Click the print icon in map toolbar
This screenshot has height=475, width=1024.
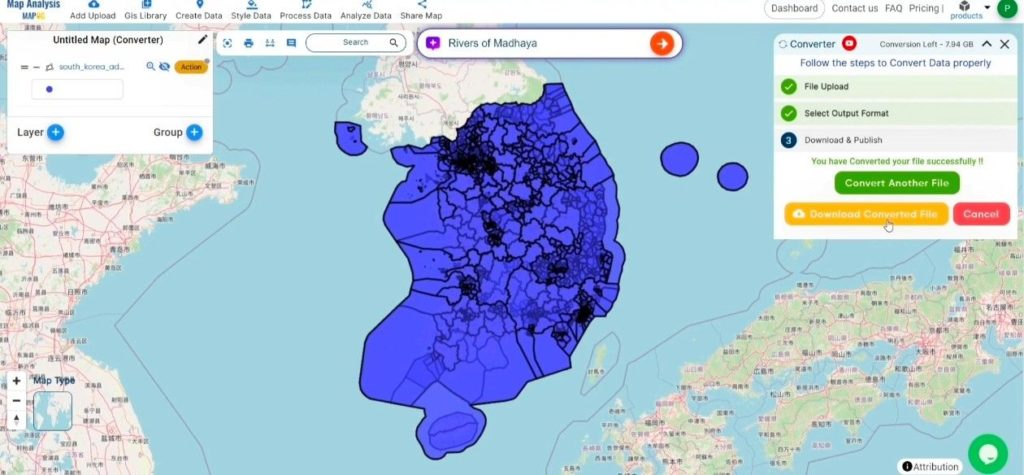click(248, 43)
